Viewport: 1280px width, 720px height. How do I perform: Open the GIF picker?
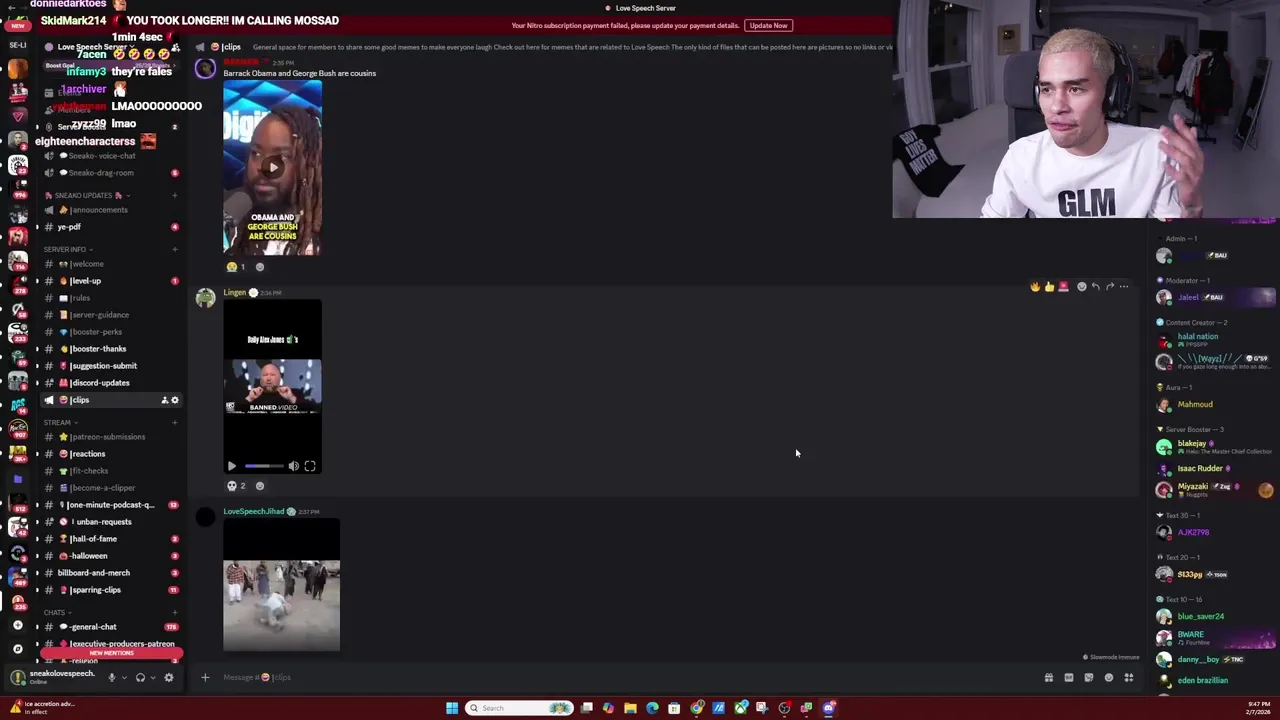(x=1069, y=678)
